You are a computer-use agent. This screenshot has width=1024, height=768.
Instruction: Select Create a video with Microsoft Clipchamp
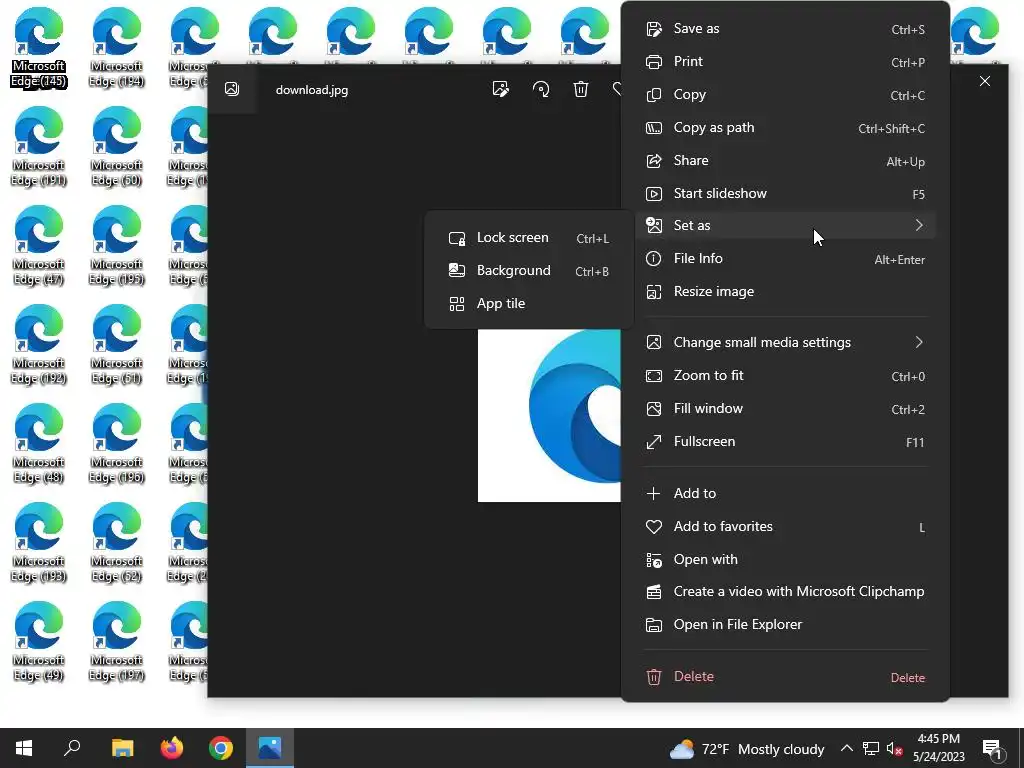click(785, 592)
